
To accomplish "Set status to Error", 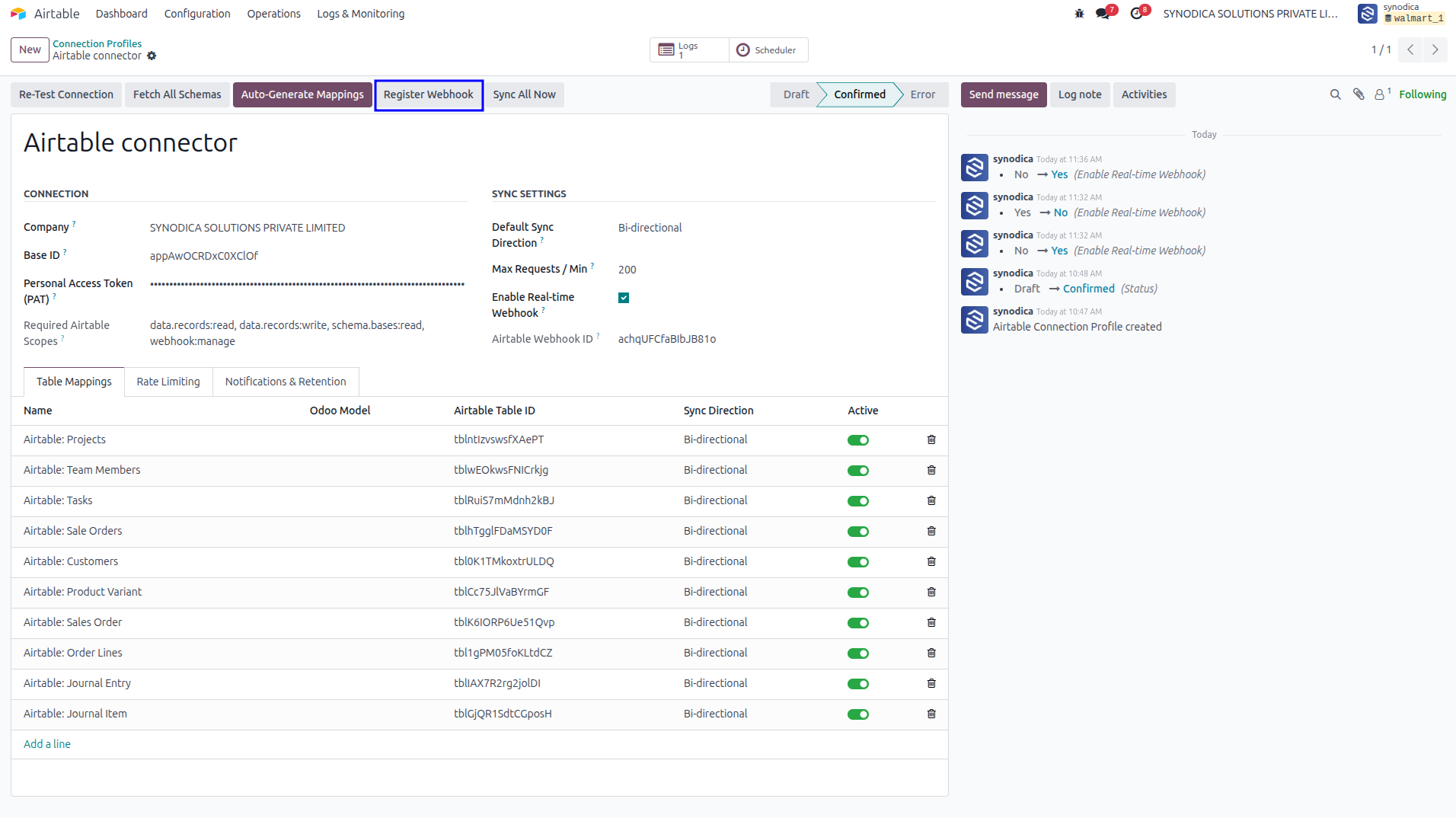I will coord(922,94).
